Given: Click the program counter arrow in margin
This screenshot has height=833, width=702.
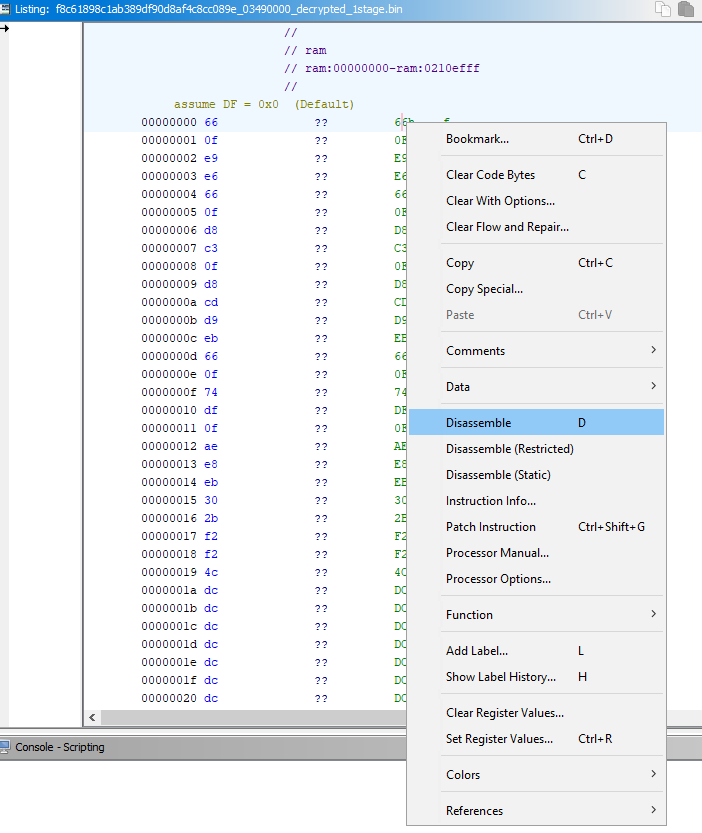Looking at the screenshot, I should pos(4,28).
